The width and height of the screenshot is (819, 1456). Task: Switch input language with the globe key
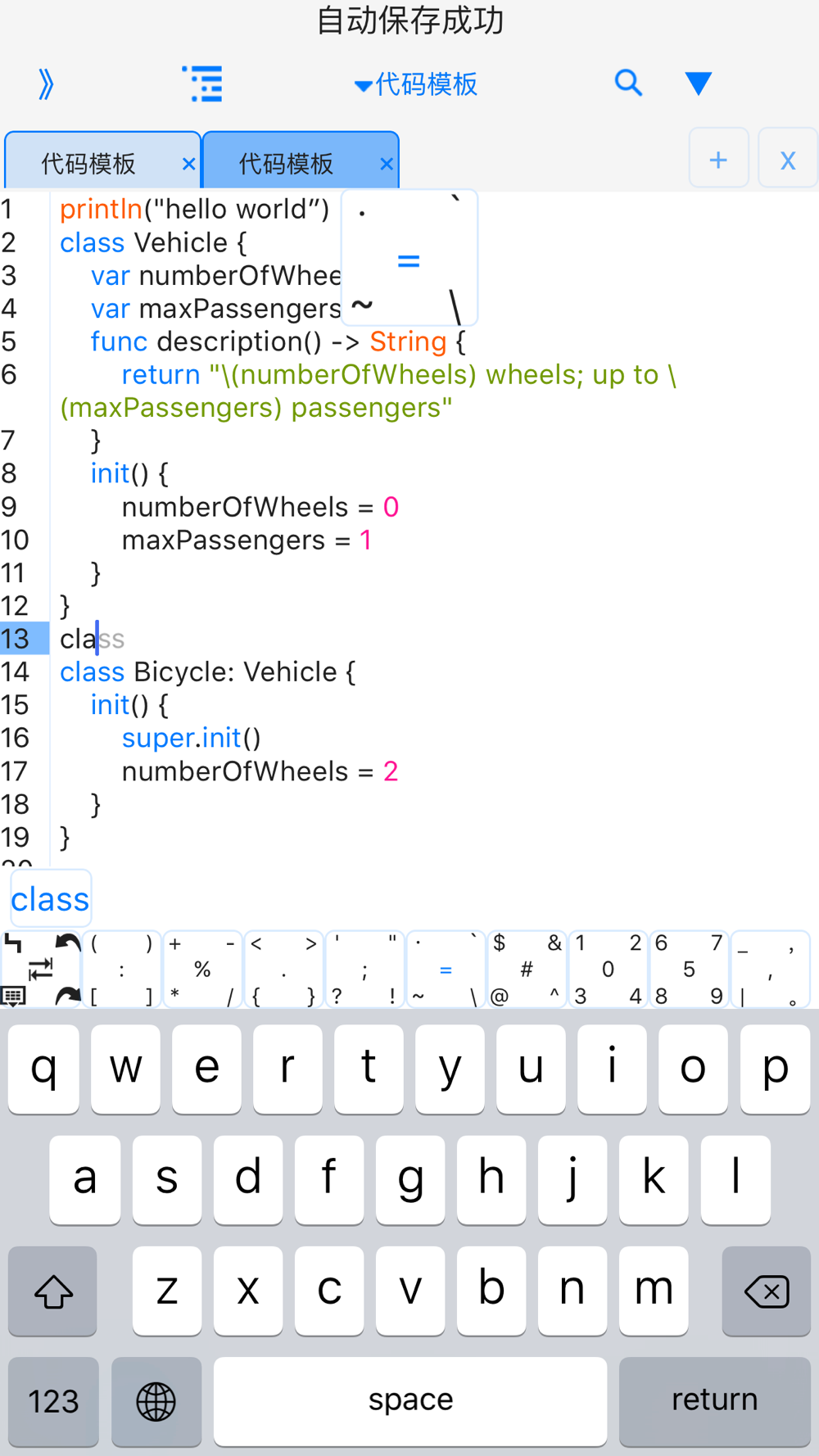click(x=156, y=1401)
